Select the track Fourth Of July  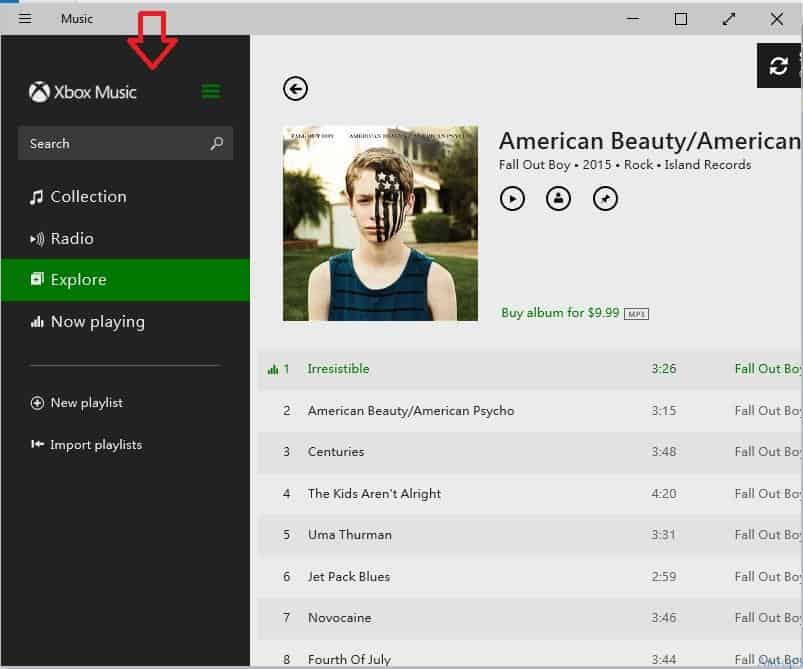pyautogui.click(x=530, y=654)
